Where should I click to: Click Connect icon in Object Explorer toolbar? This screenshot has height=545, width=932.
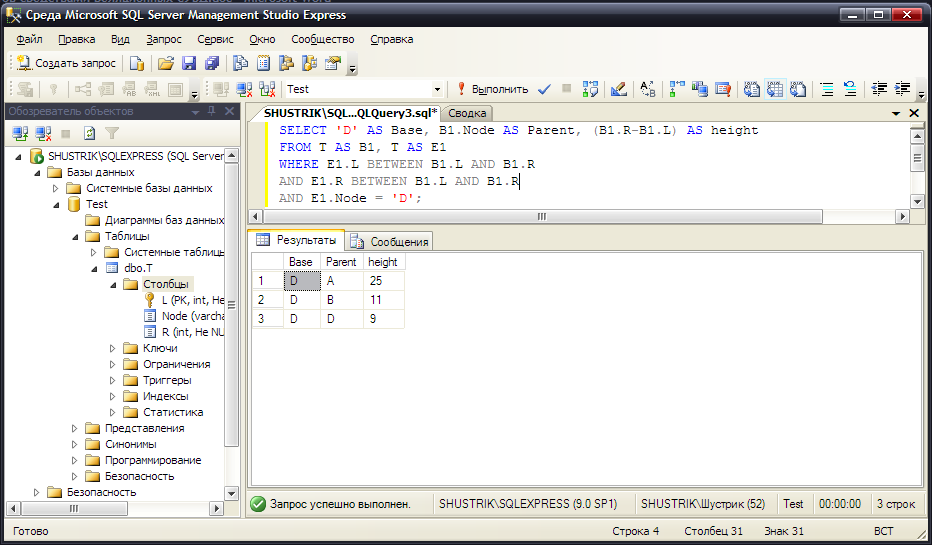point(20,133)
